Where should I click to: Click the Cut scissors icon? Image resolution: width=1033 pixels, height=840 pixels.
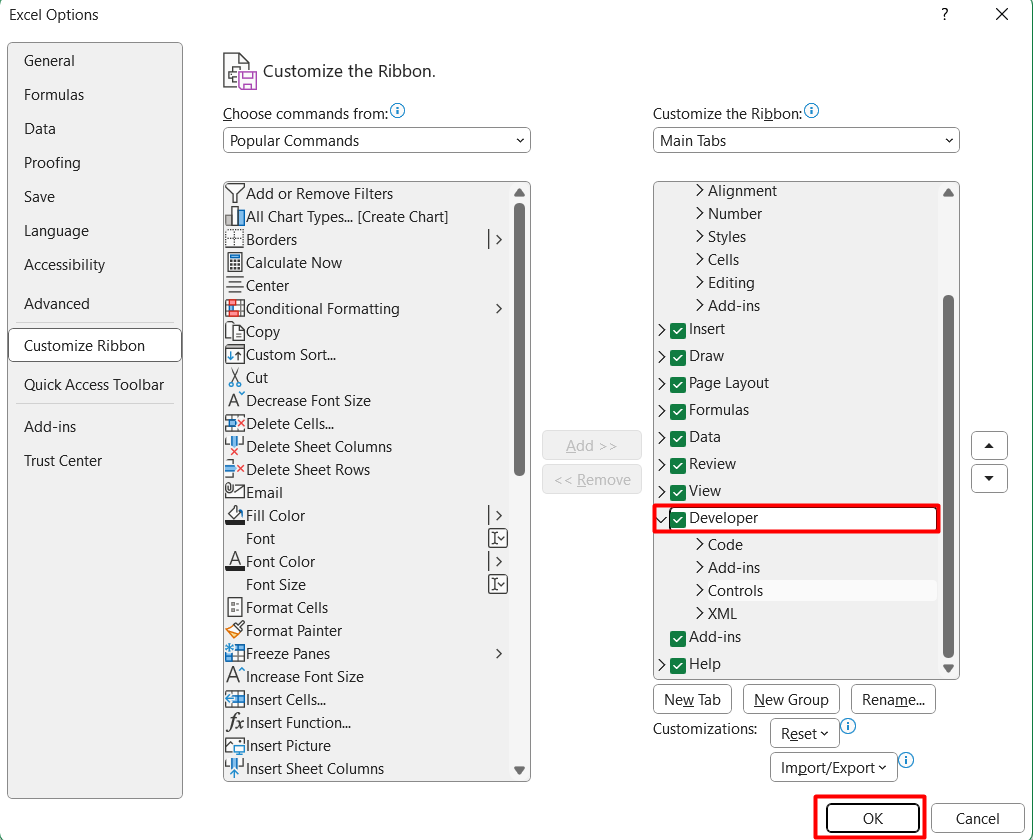235,378
